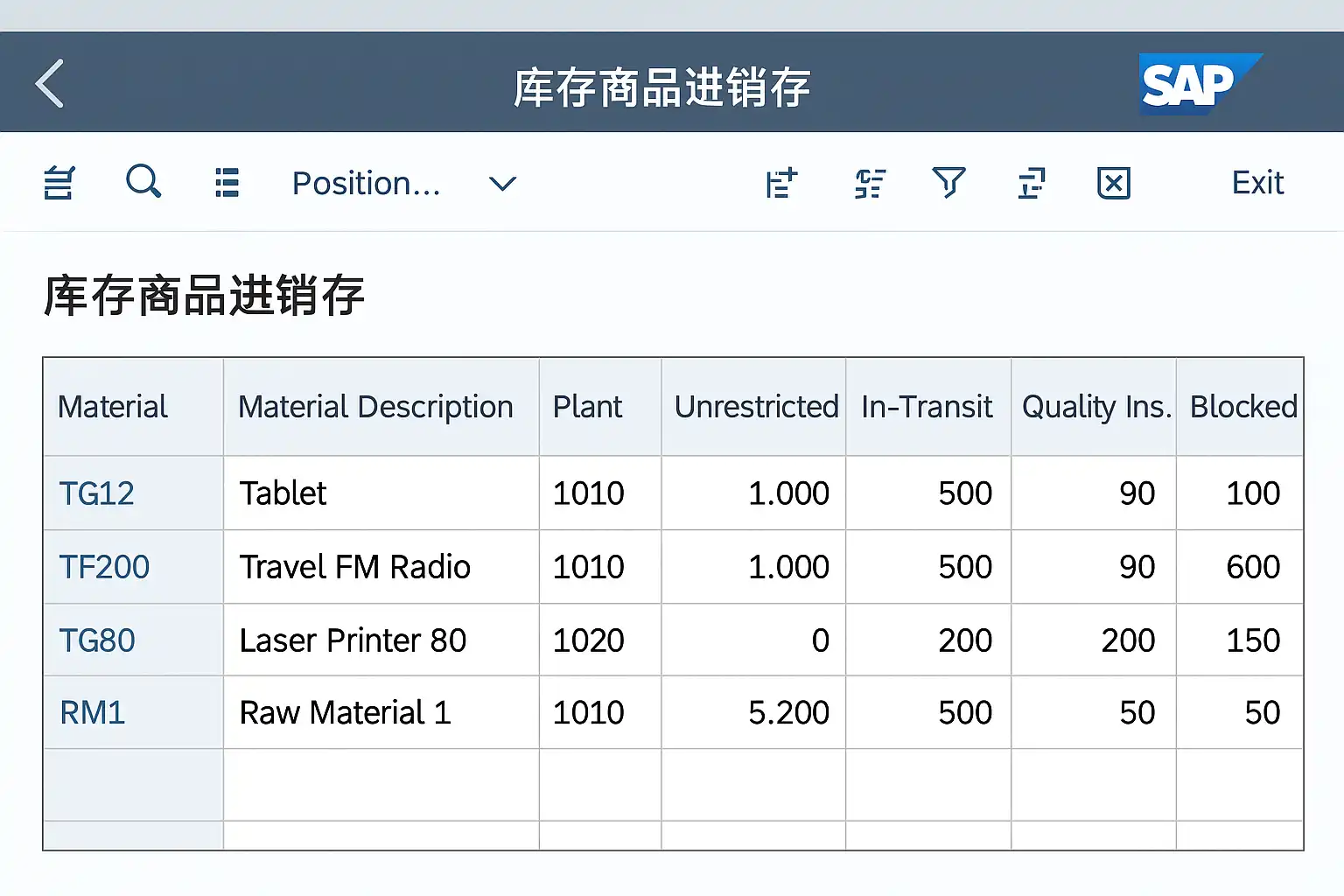Image resolution: width=1344 pixels, height=896 pixels.
Task: Click the funnel filter icon
Action: [948, 183]
